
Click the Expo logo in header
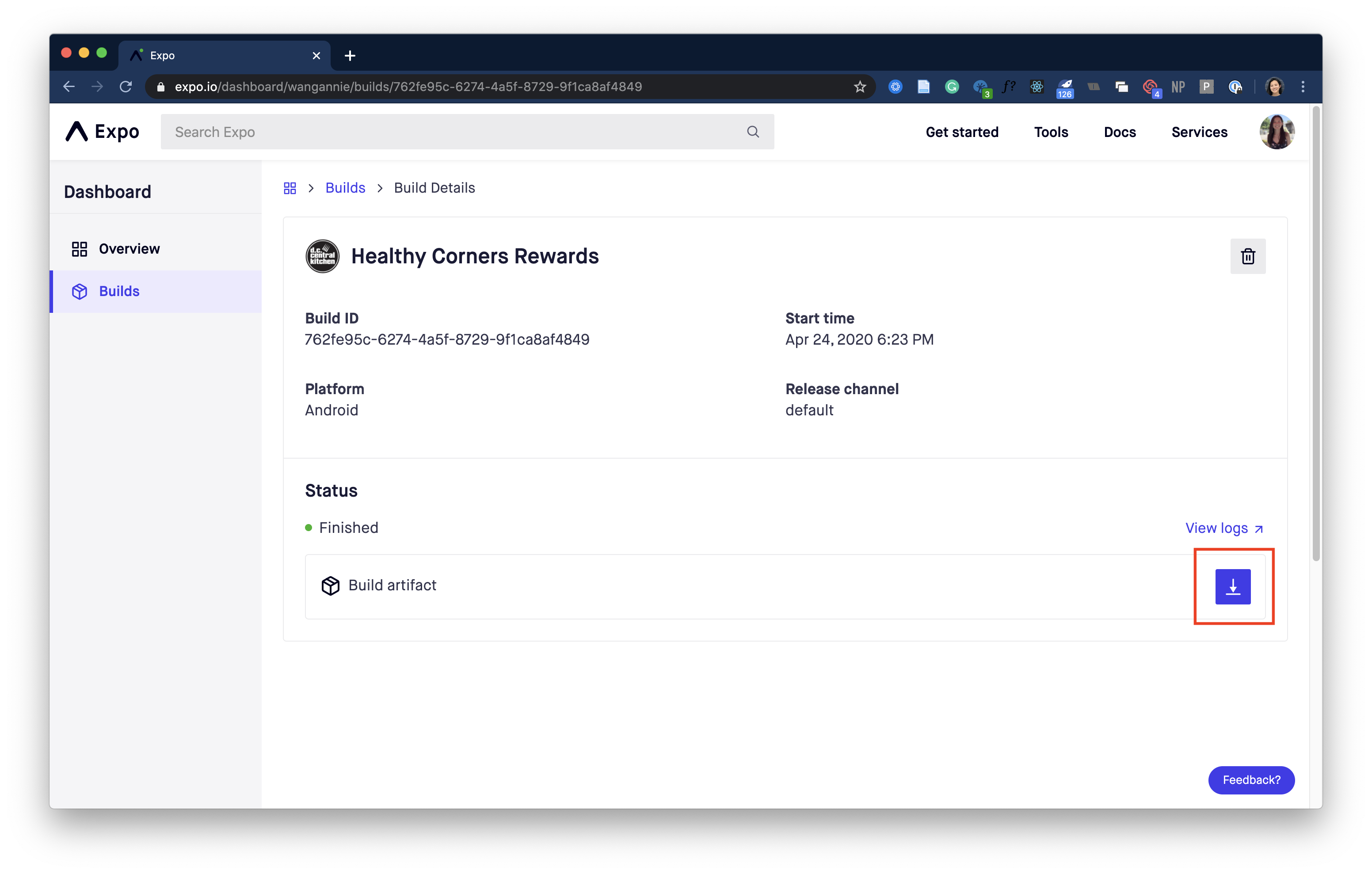pos(103,132)
